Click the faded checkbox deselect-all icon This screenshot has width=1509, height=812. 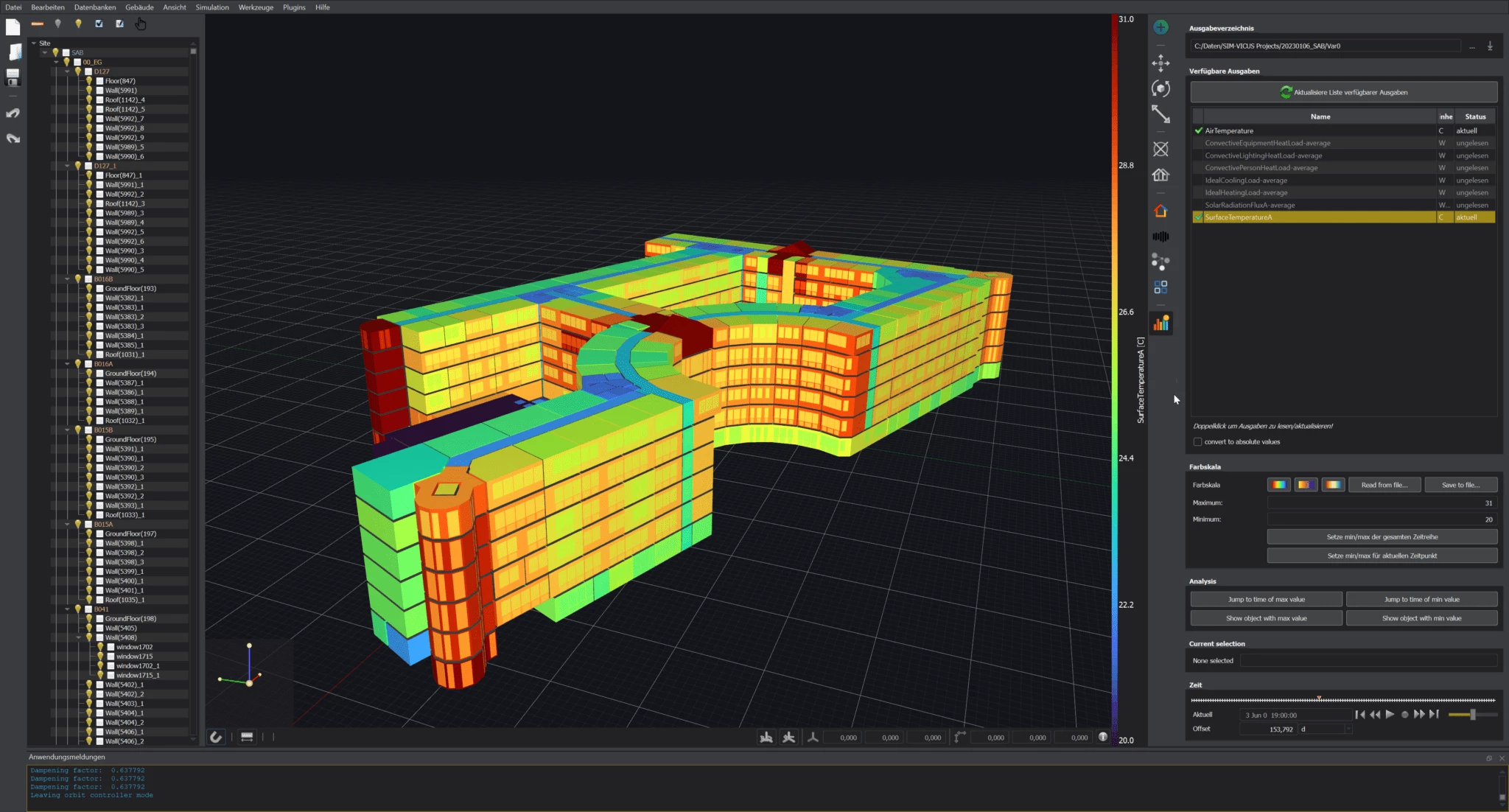point(119,24)
